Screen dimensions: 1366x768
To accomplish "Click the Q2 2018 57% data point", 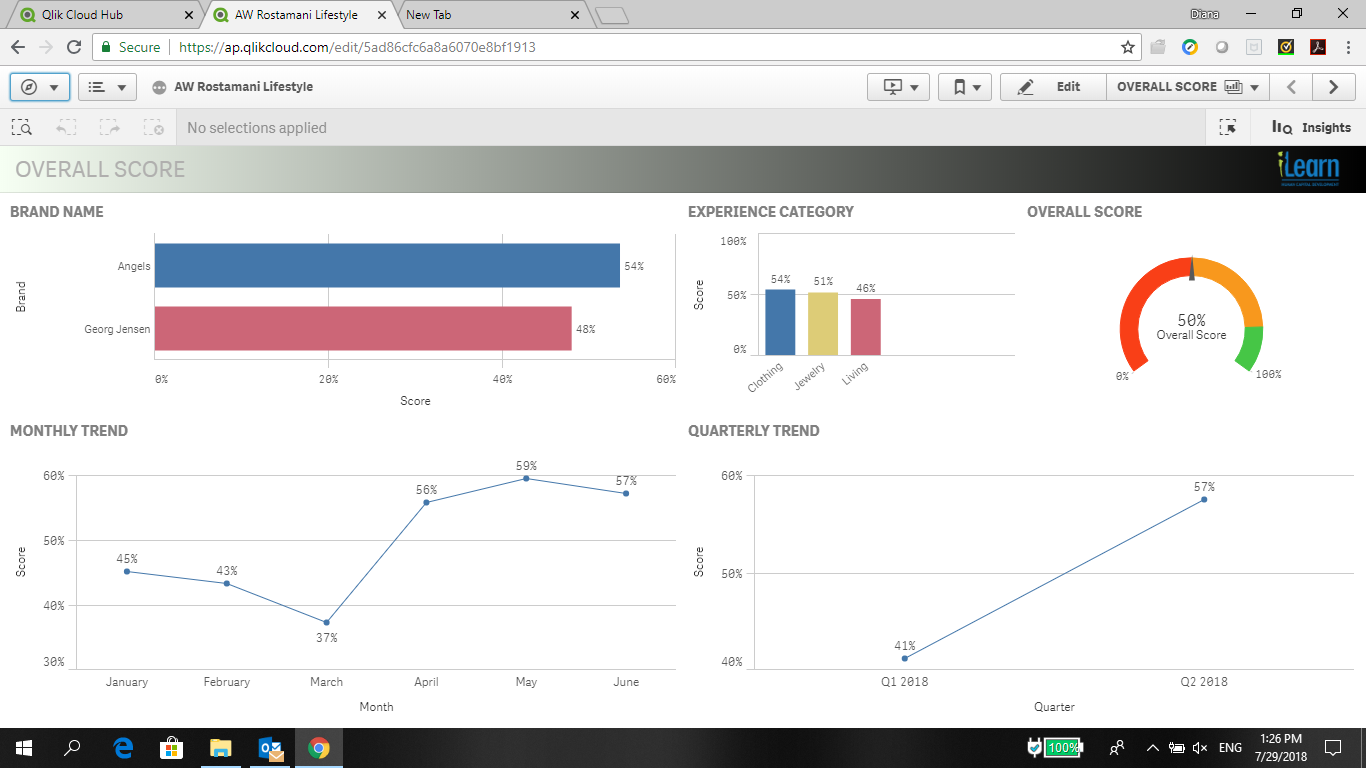I will [x=1204, y=499].
